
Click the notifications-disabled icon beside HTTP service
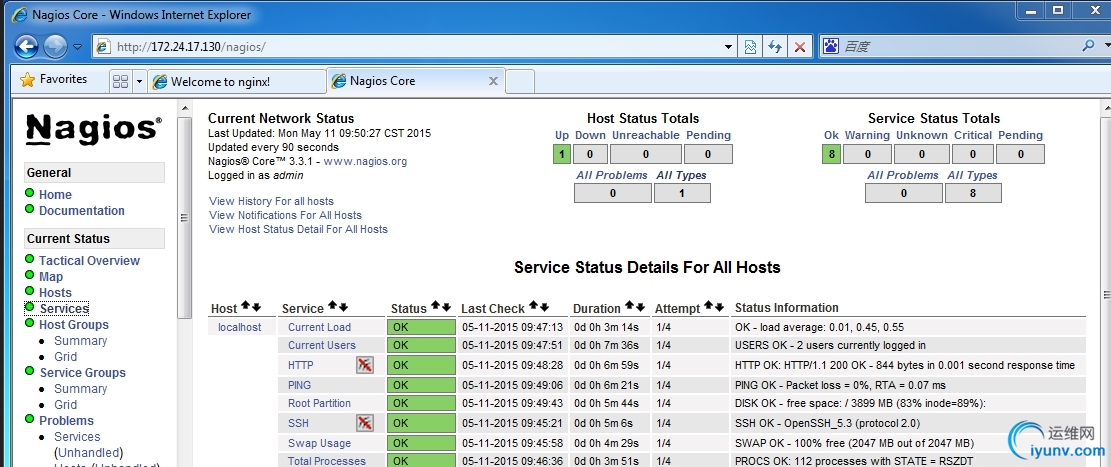pyautogui.click(x=365, y=366)
